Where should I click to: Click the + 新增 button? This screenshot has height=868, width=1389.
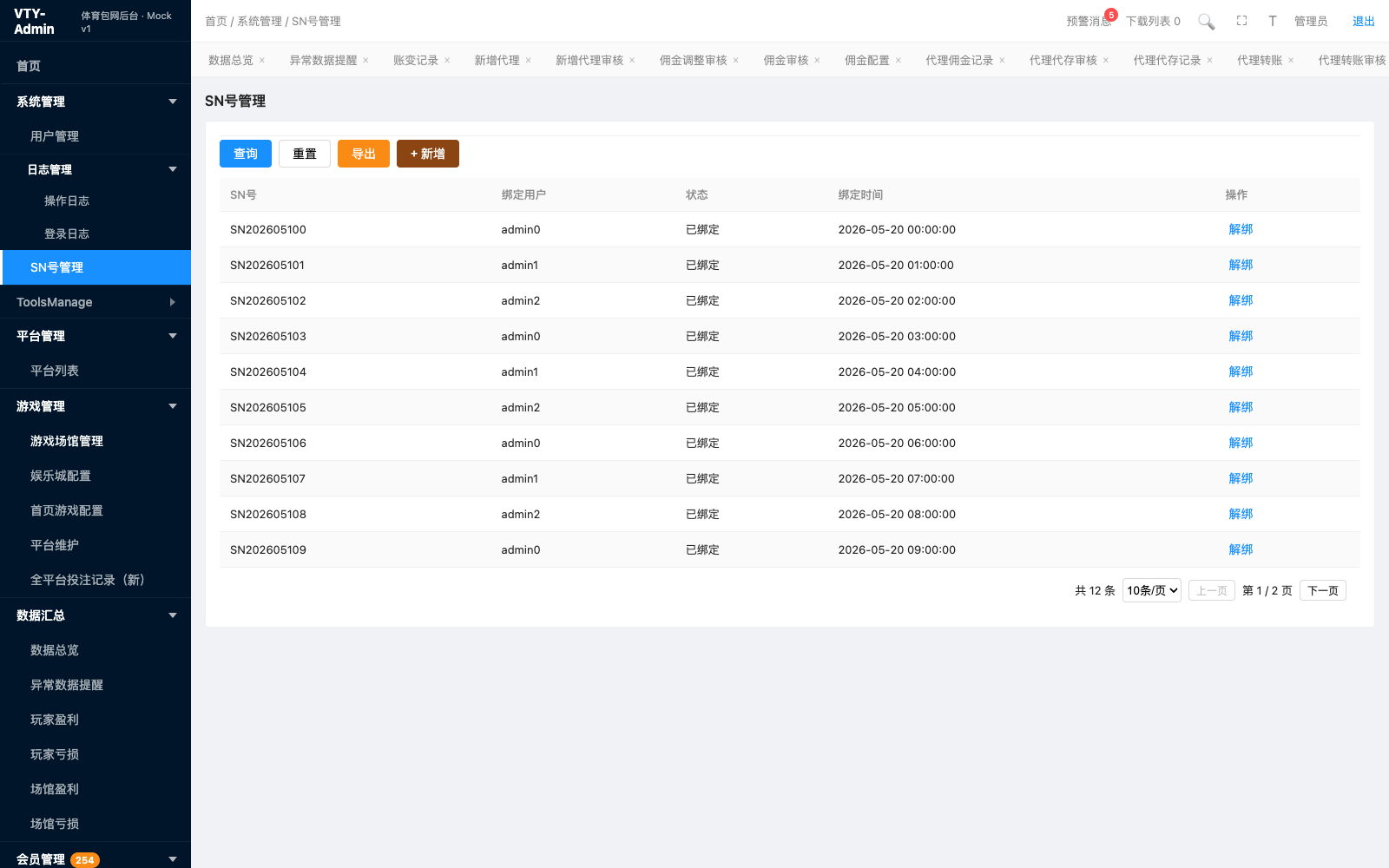tap(428, 154)
